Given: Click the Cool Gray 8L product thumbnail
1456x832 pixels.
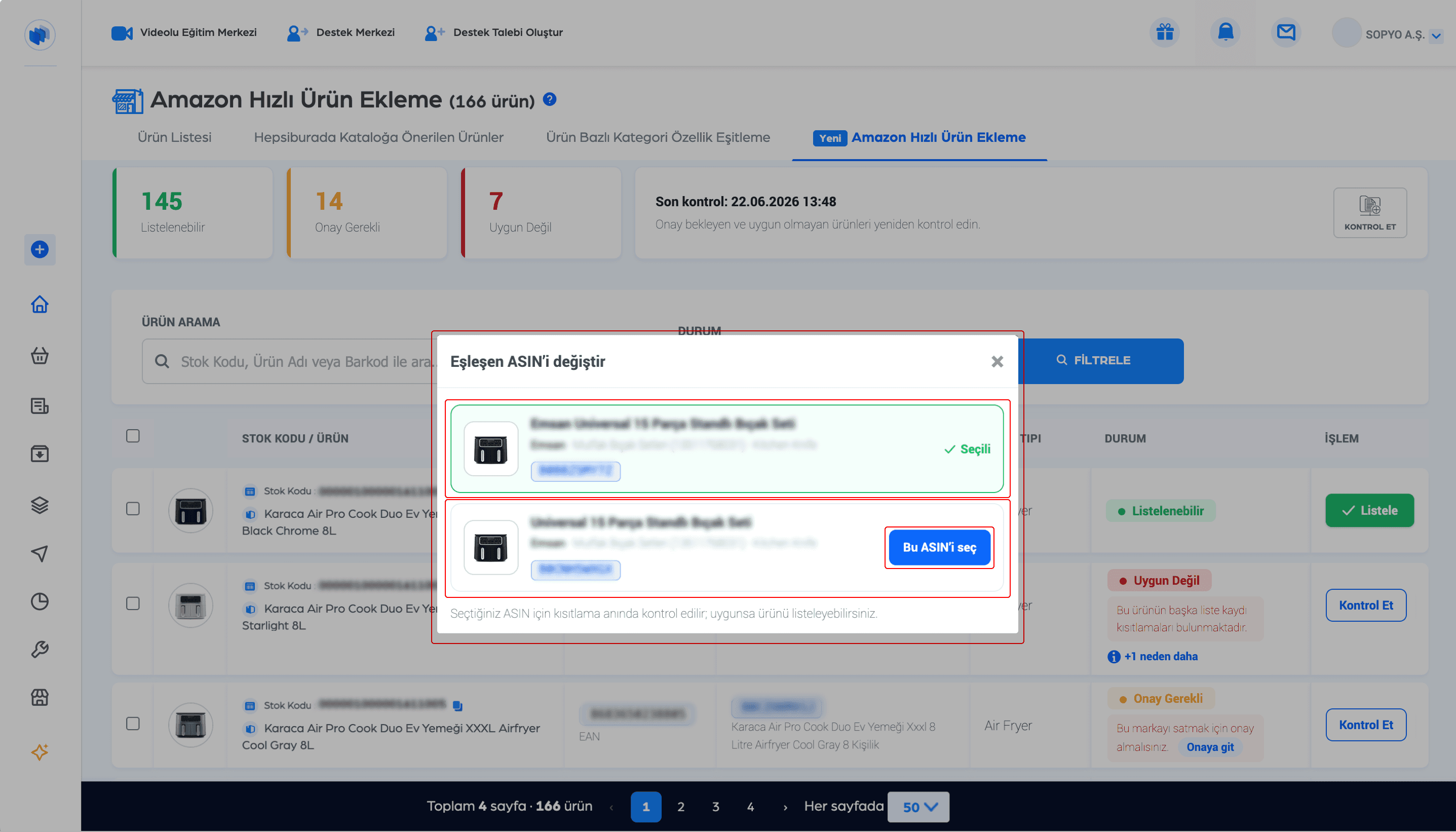Looking at the screenshot, I should coord(191,725).
